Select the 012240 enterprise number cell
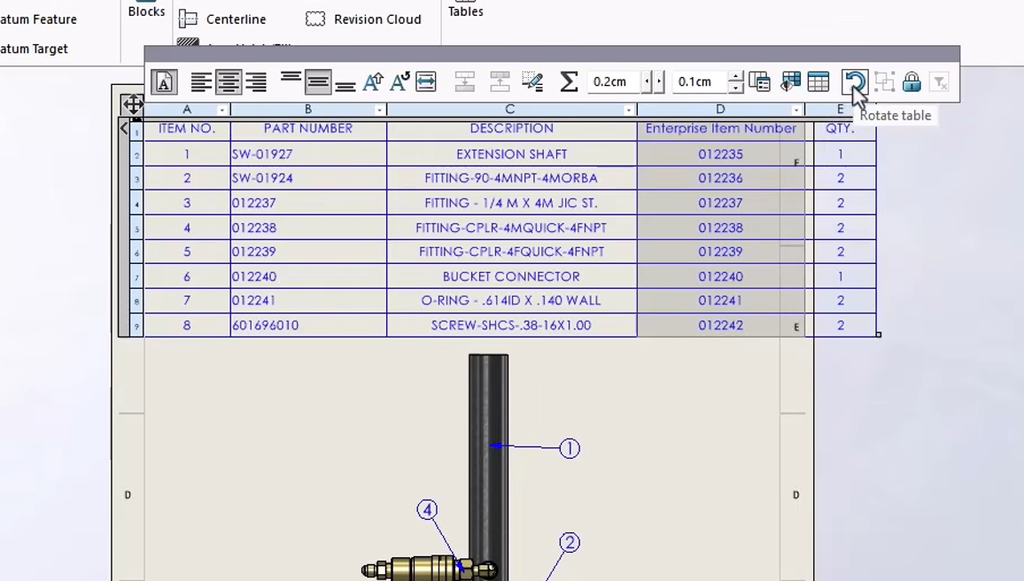Viewport: 1024px width, 581px height. click(721, 276)
